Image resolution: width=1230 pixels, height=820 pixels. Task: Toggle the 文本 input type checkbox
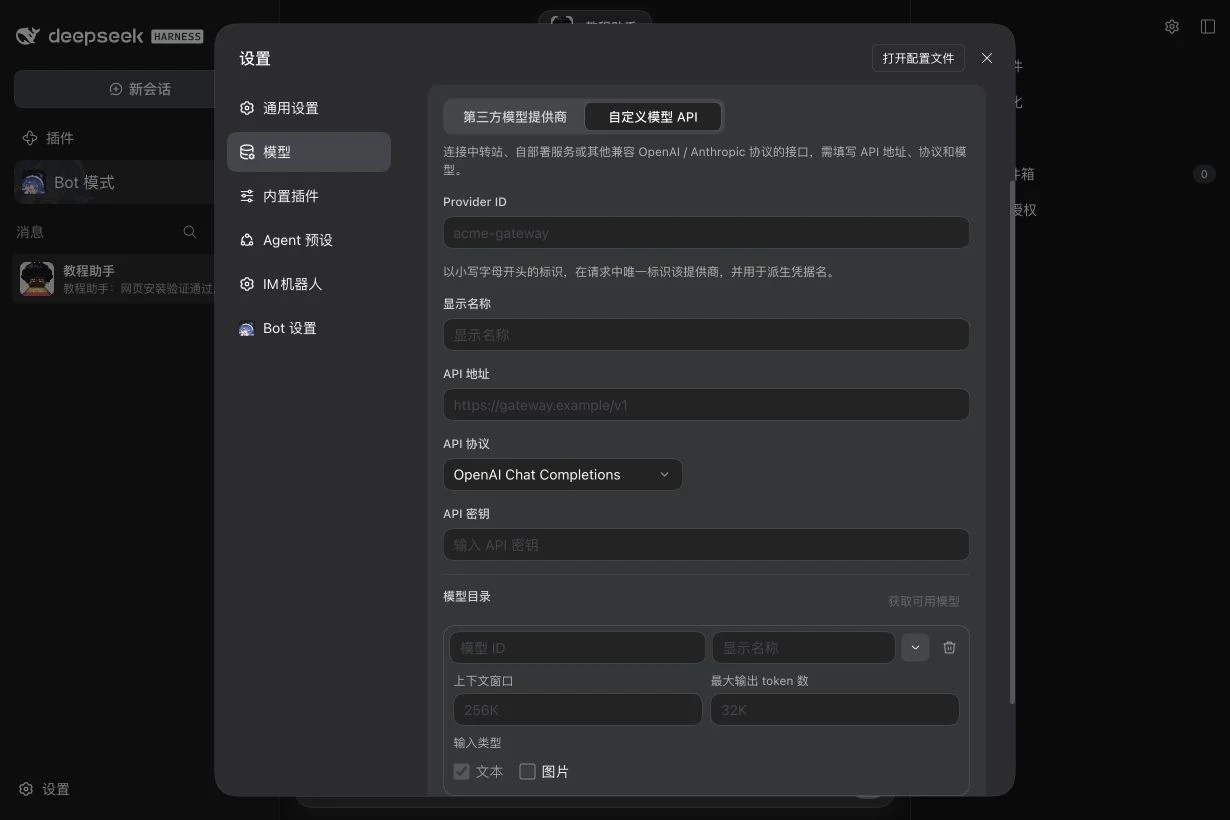point(461,772)
